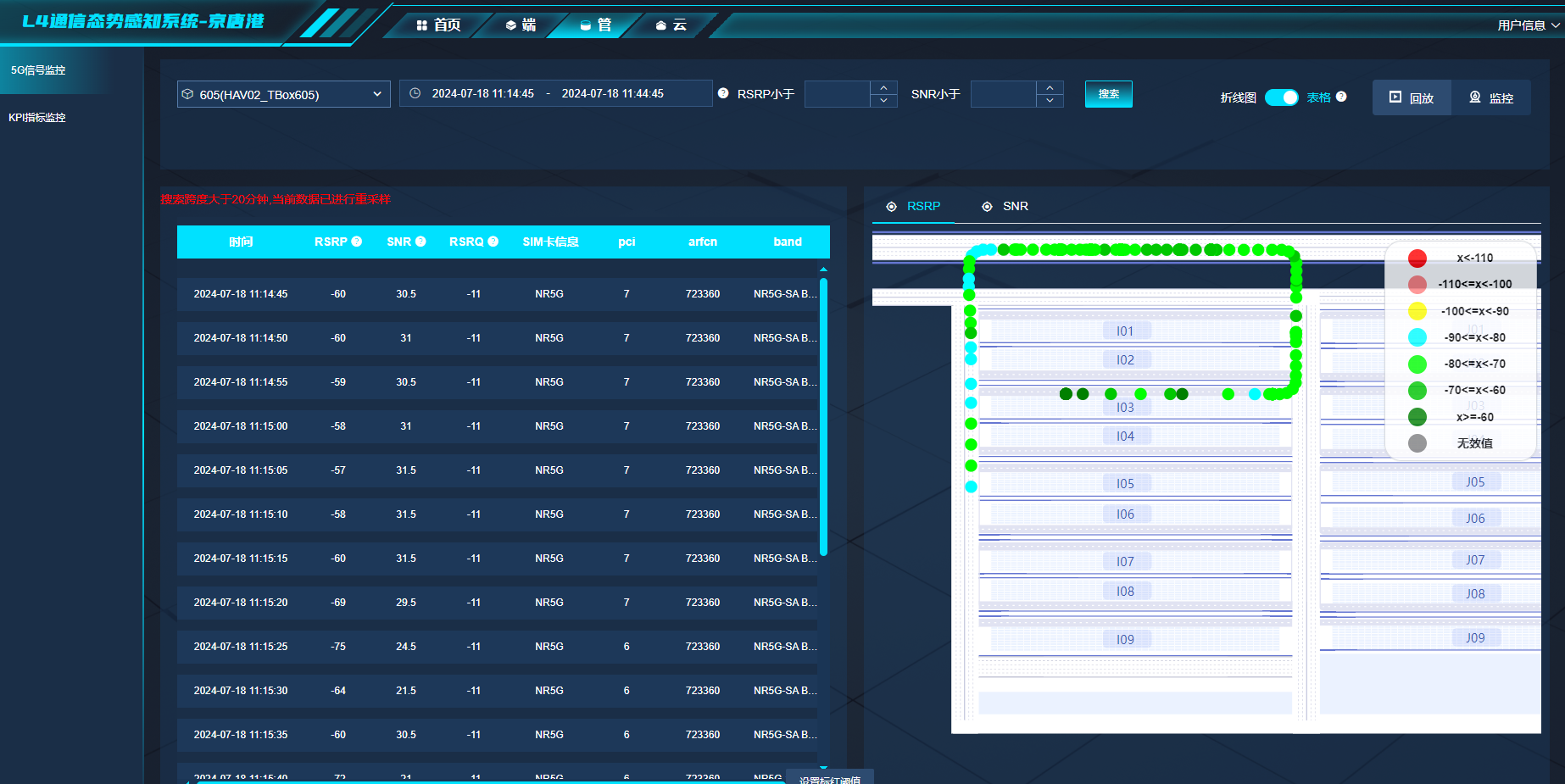Click the help icon next to SNR column

click(x=420, y=242)
